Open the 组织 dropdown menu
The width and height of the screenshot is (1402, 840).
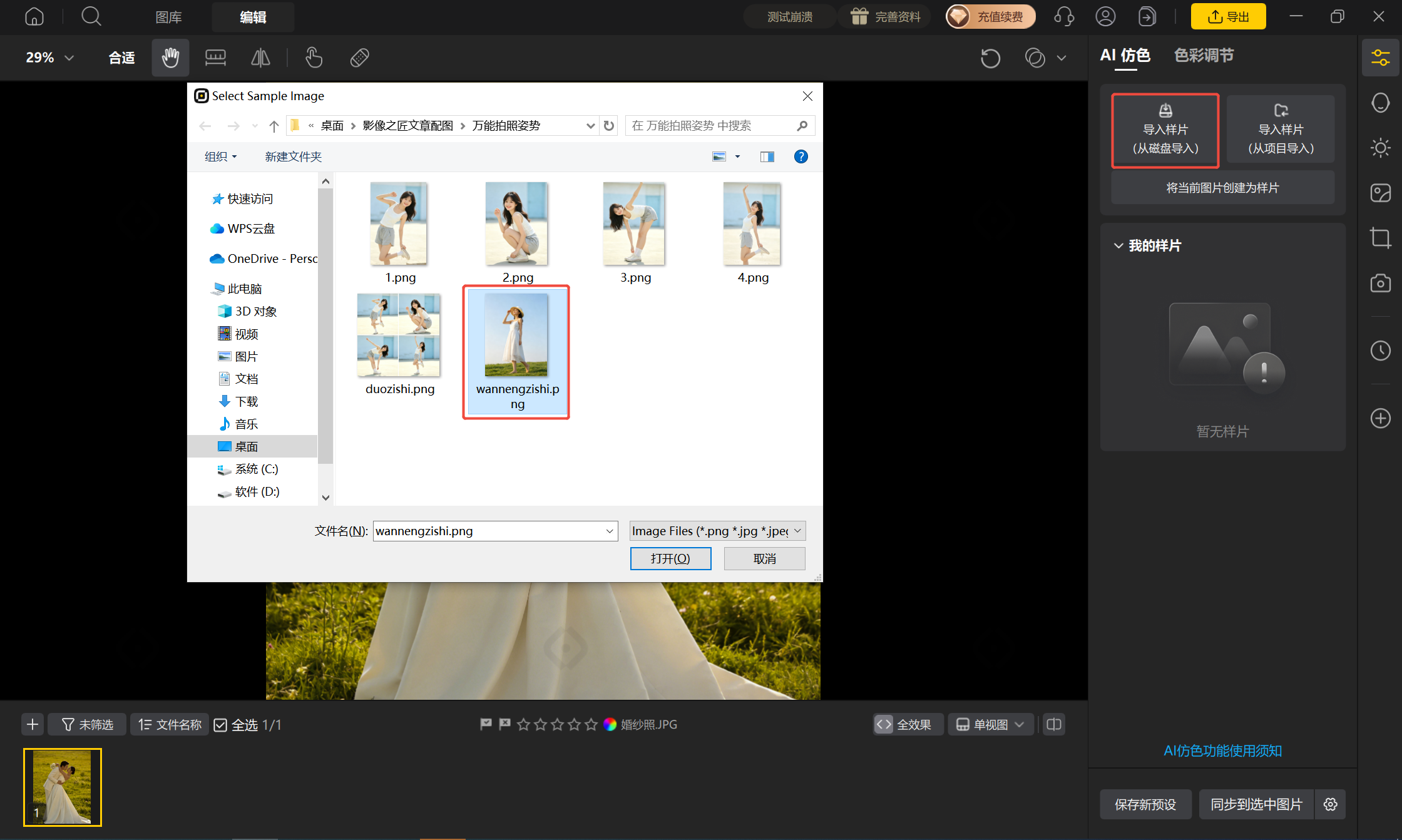(x=220, y=156)
